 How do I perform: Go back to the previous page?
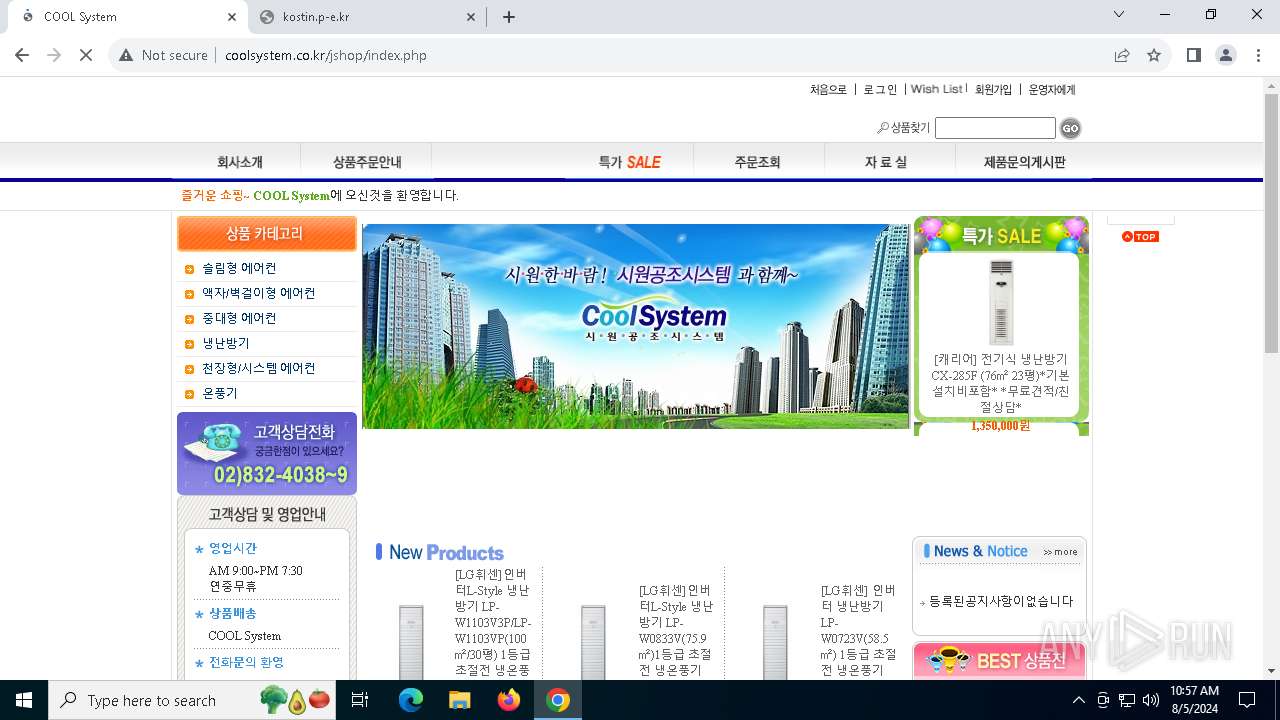pyautogui.click(x=22, y=55)
